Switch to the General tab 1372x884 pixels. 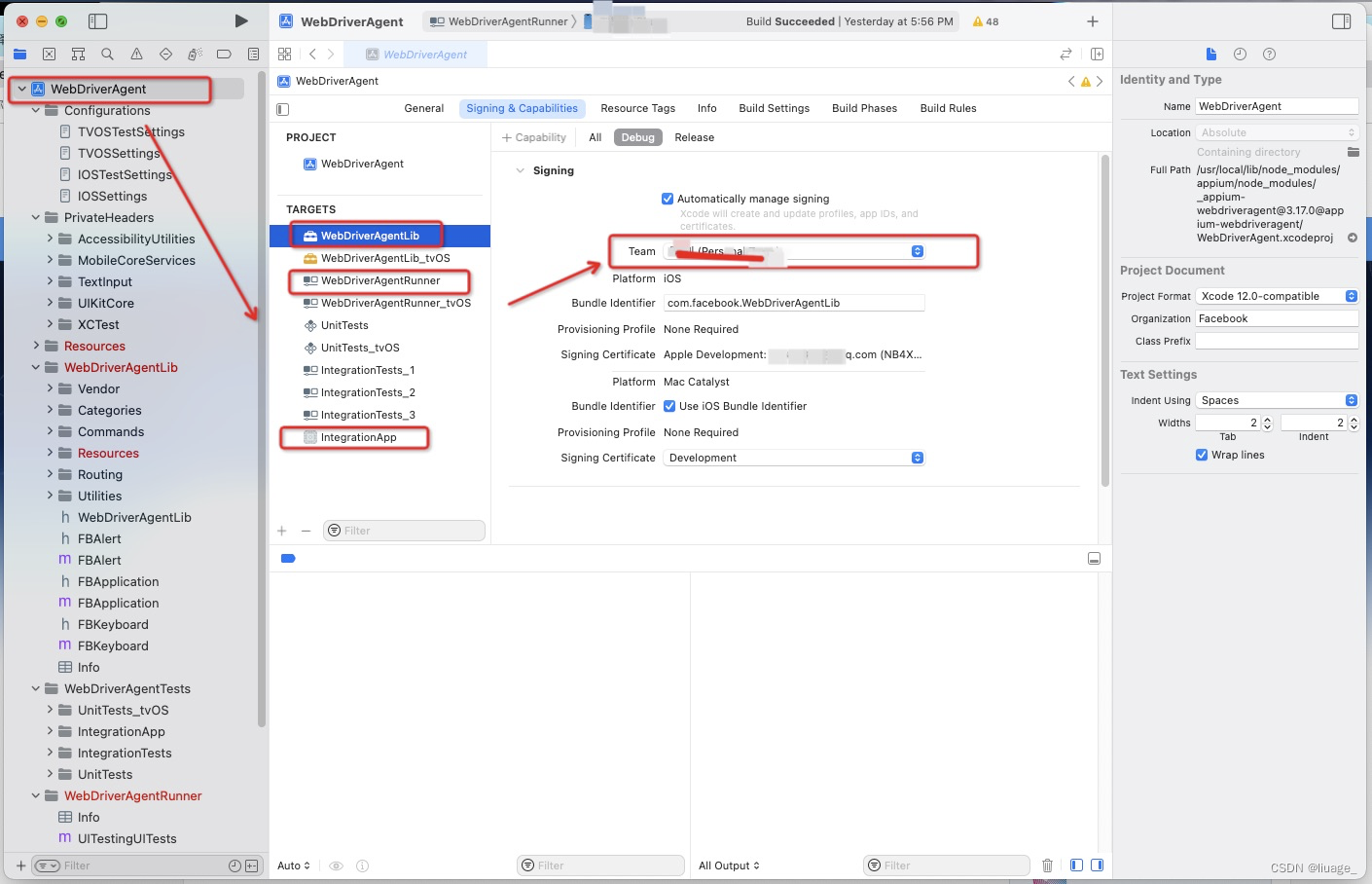424,108
